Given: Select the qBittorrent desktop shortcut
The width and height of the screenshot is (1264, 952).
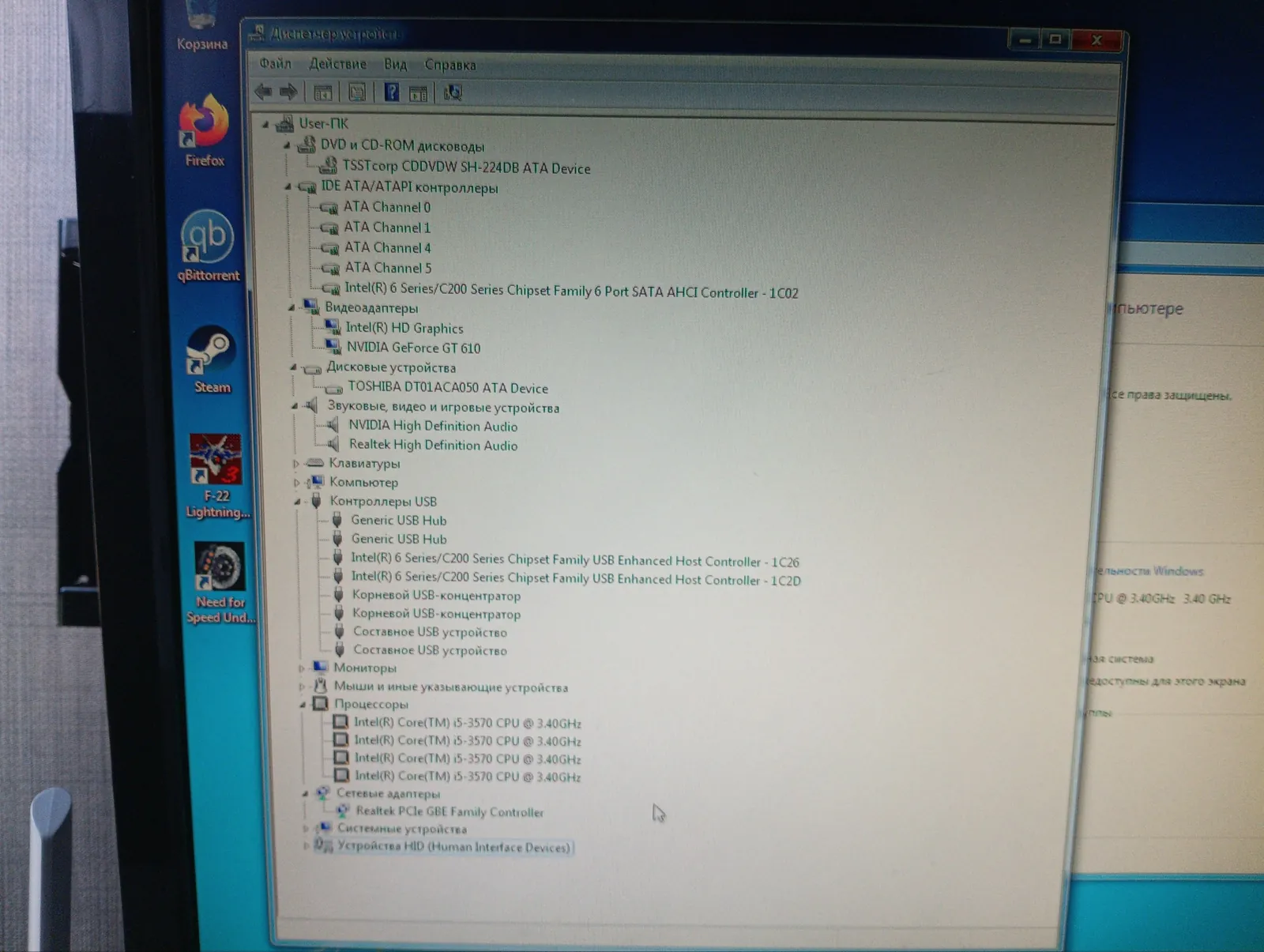Looking at the screenshot, I should [208, 246].
